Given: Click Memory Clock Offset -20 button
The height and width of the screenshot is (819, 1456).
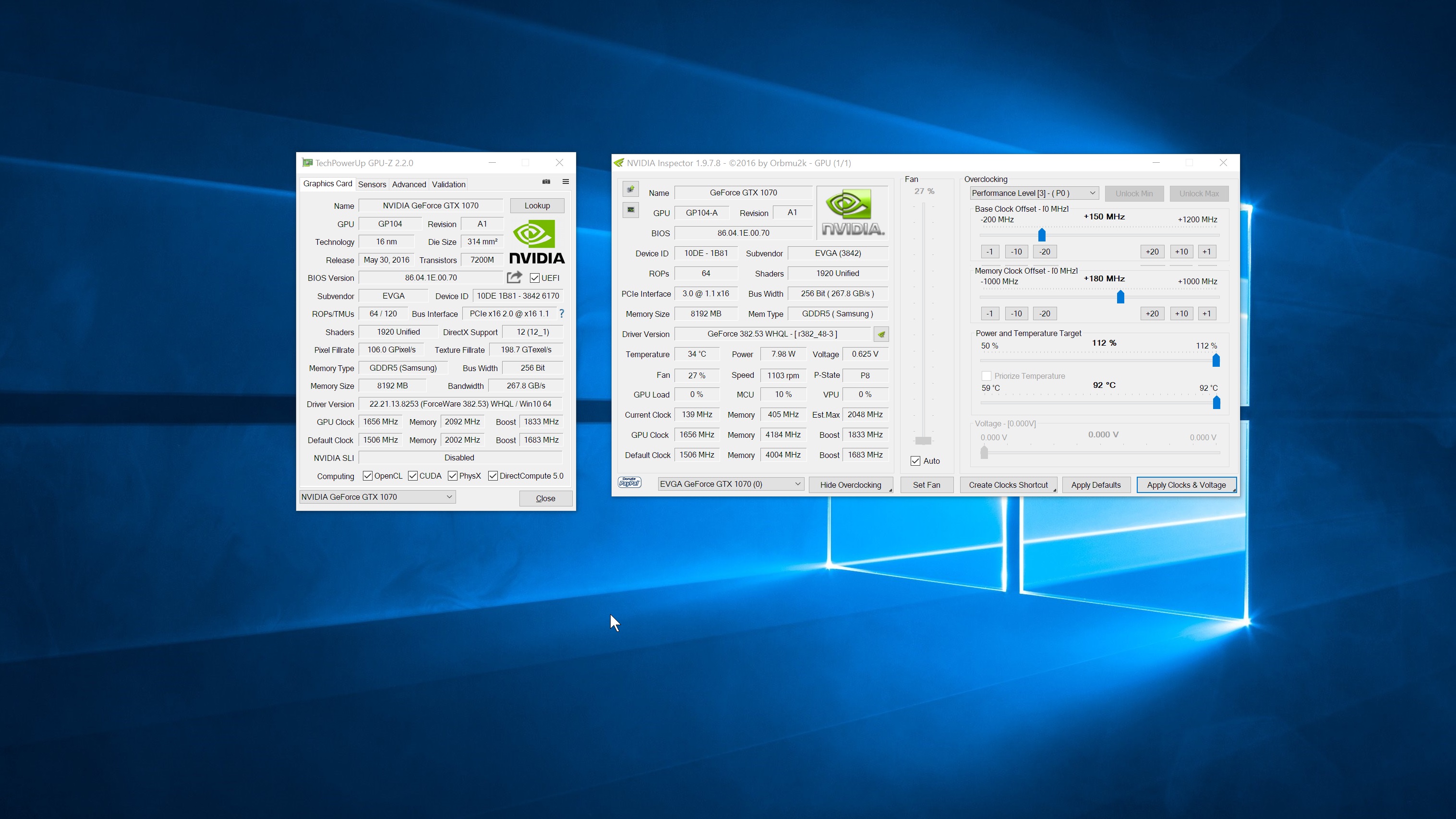Looking at the screenshot, I should [x=1045, y=313].
